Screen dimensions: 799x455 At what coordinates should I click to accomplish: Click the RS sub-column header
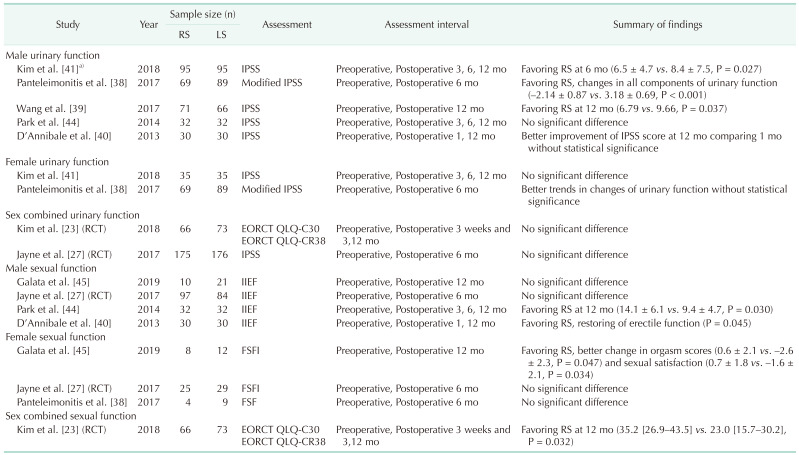coord(187,32)
